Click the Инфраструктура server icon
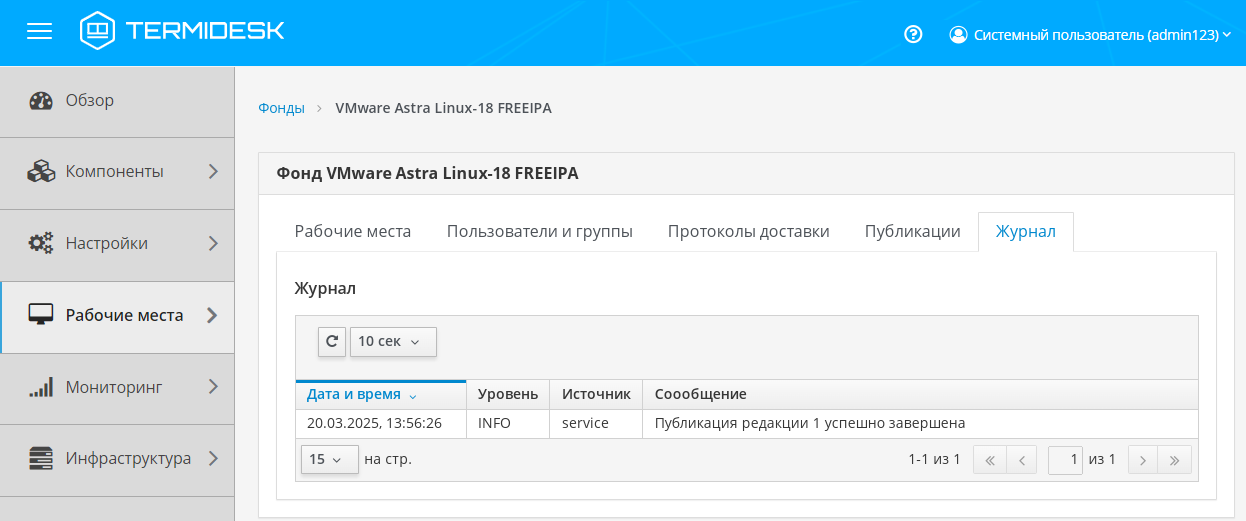 [41, 459]
